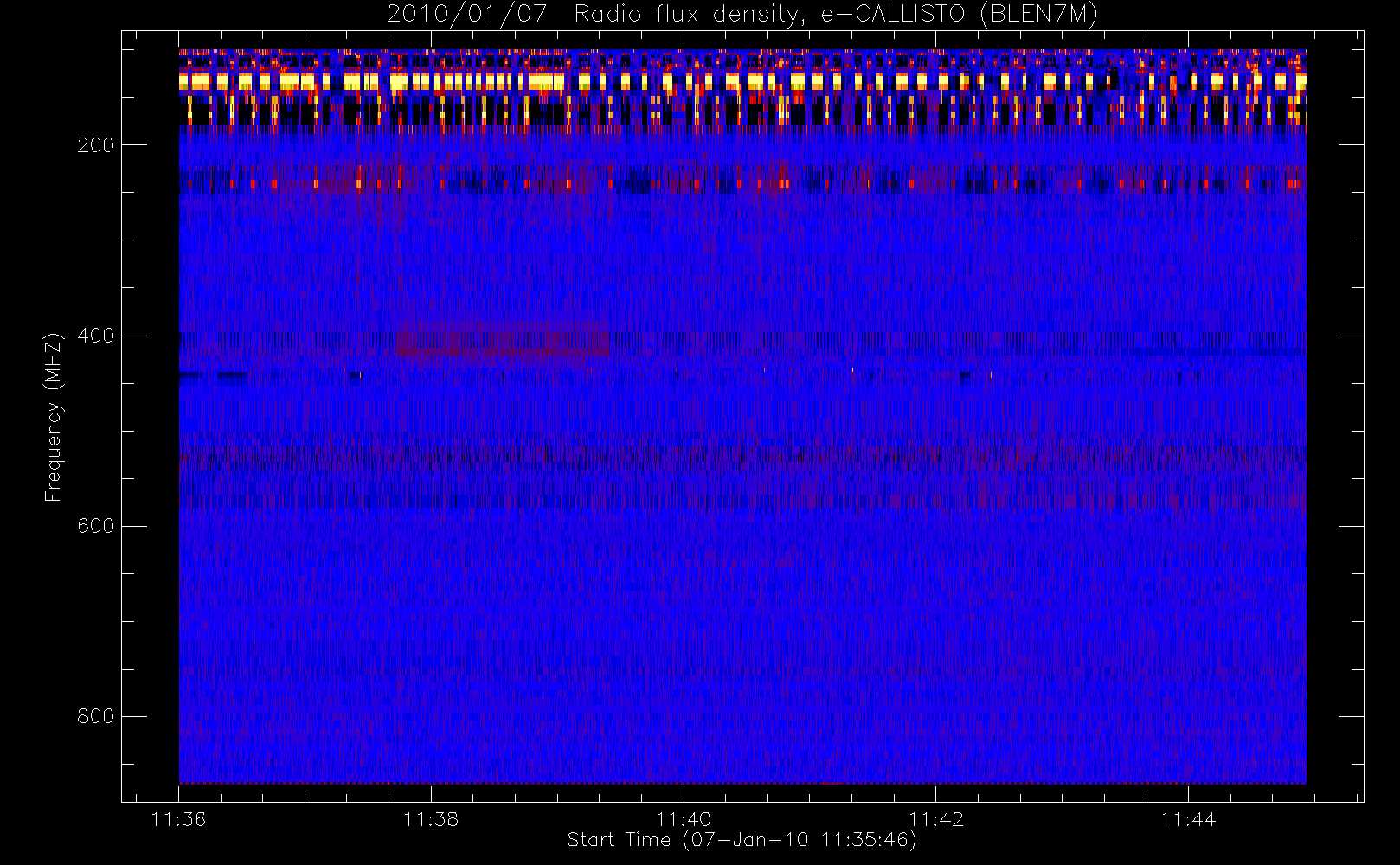Click the 11:38 time tick label
This screenshot has height=865, width=1400.
(431, 819)
